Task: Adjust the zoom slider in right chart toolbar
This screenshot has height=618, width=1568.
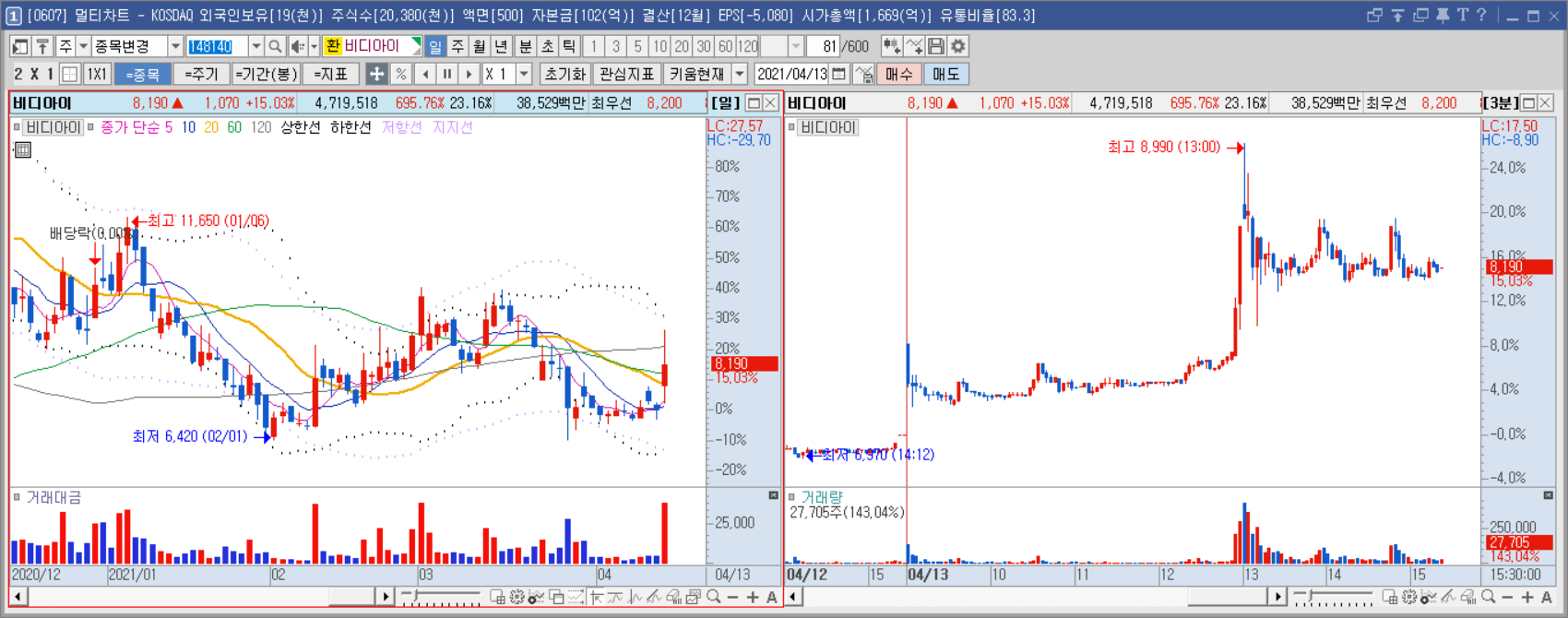Action: click(x=1332, y=598)
